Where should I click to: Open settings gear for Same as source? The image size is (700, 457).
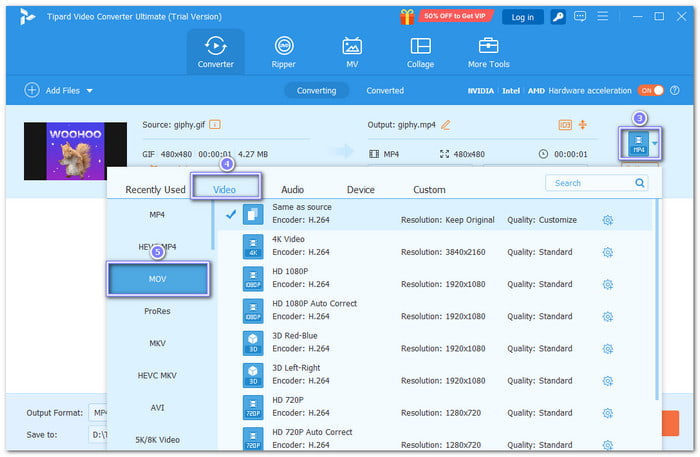(x=608, y=220)
